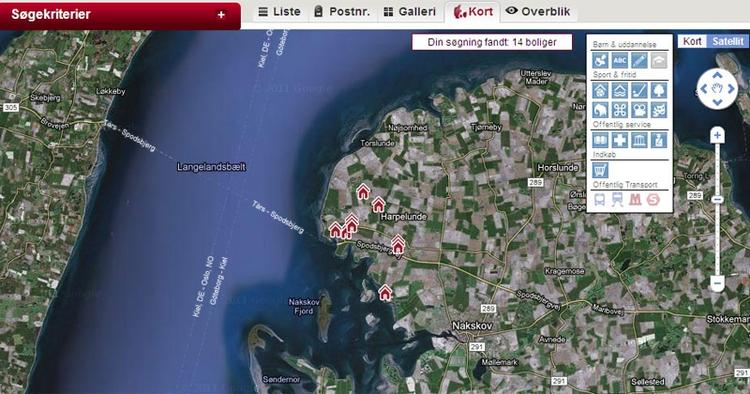
Task: Click the hand icon in the pan control
Action: pos(717,88)
